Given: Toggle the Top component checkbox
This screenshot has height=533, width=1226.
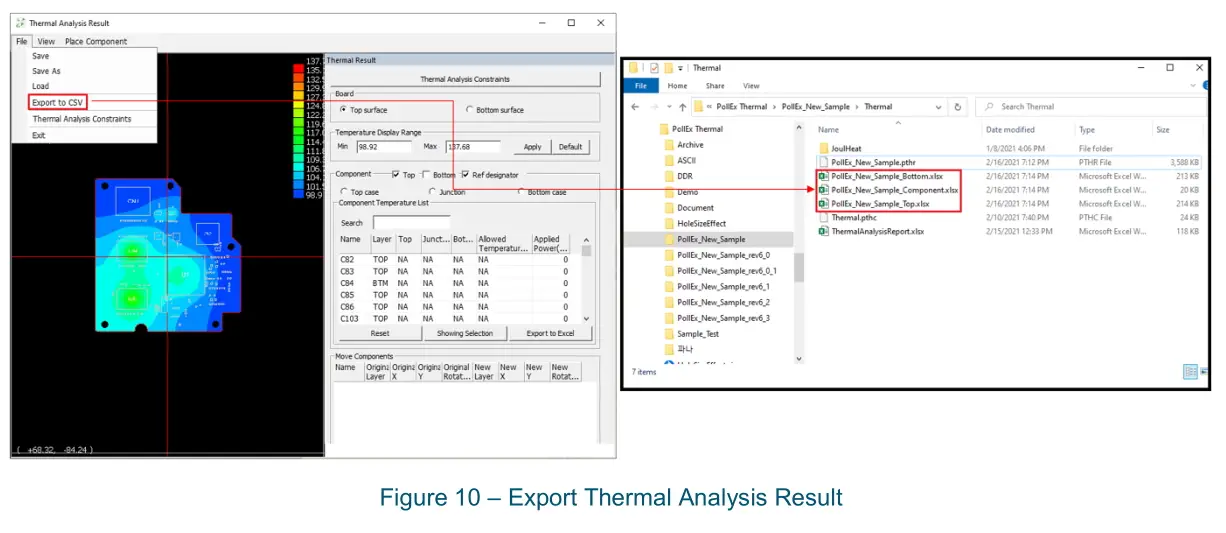Looking at the screenshot, I should 396,175.
